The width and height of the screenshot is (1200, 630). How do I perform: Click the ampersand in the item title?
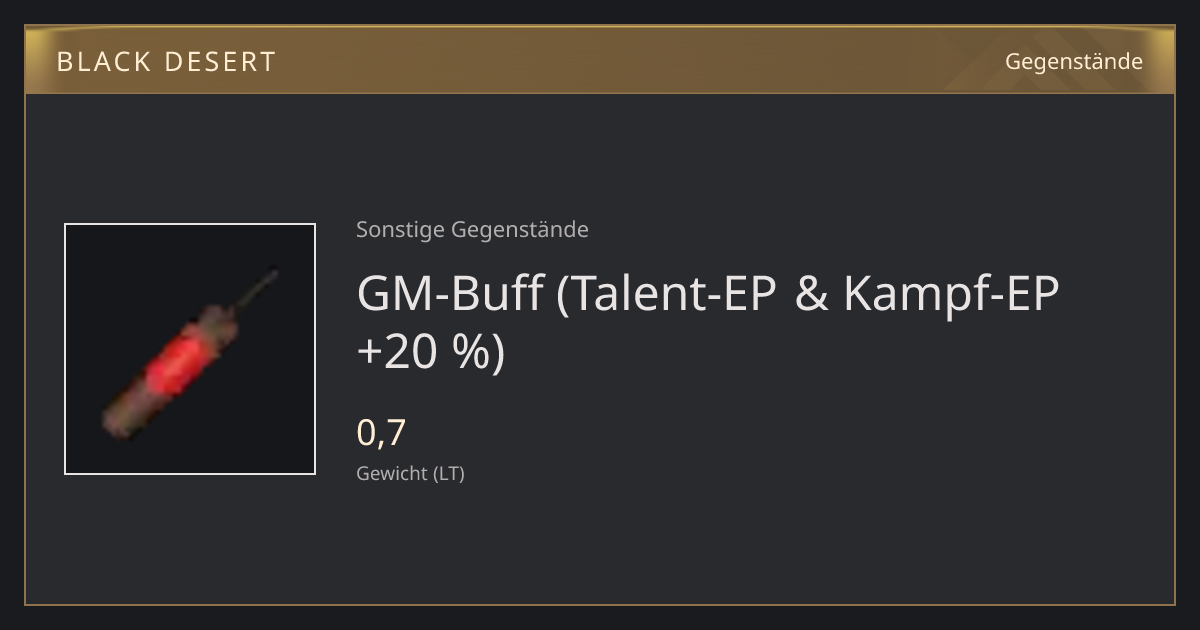(813, 294)
